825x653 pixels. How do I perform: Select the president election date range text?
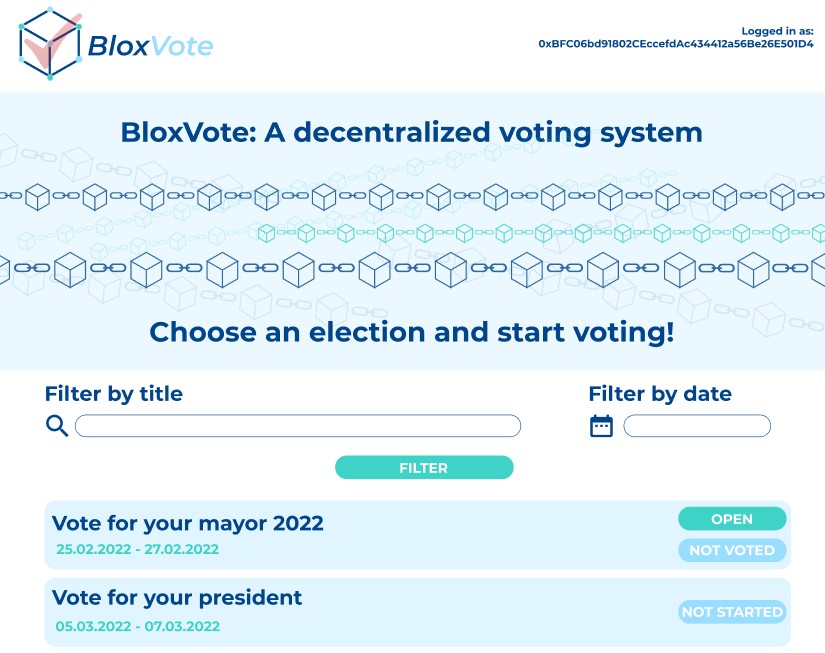point(138,625)
